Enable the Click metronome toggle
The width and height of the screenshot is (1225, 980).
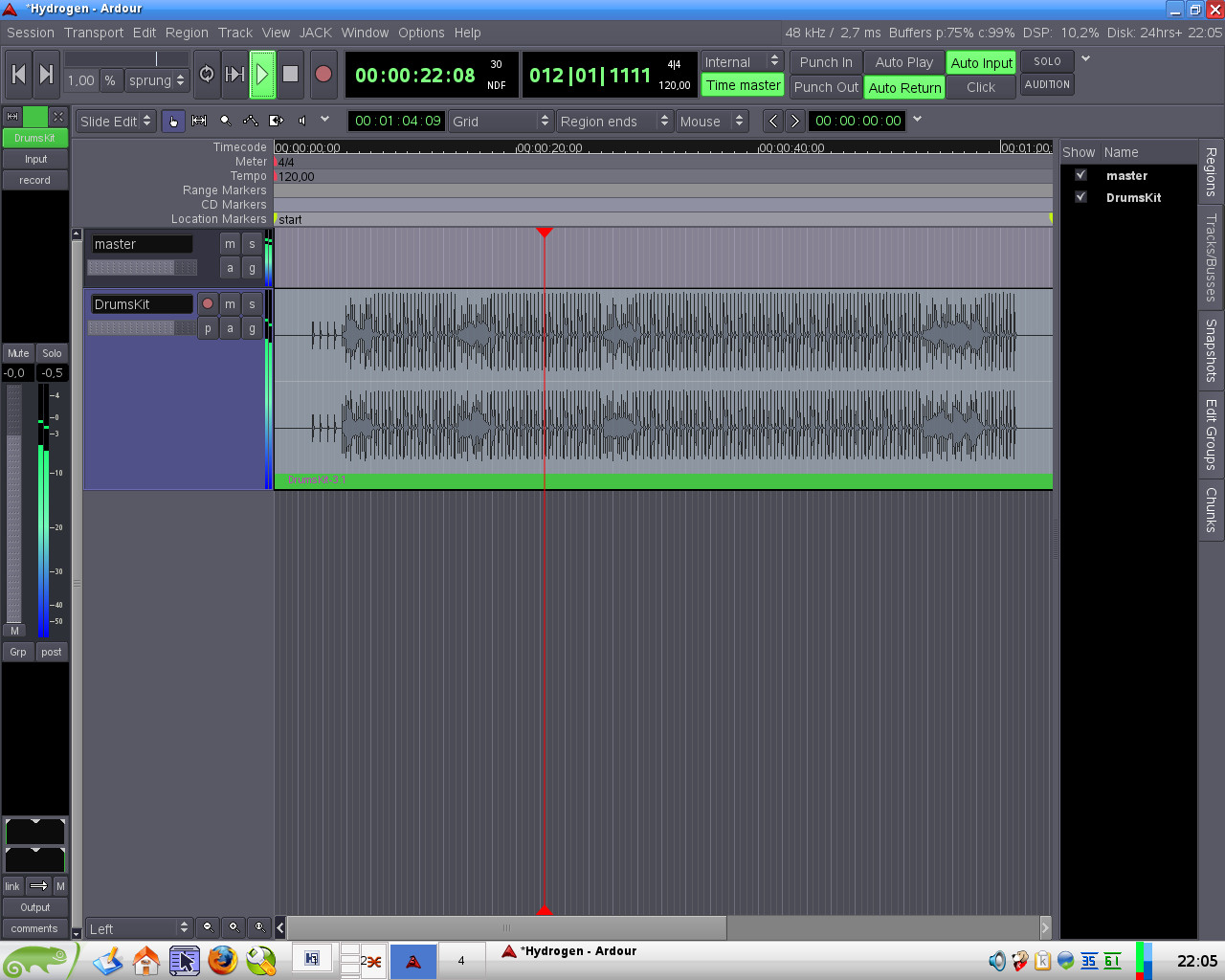981,87
